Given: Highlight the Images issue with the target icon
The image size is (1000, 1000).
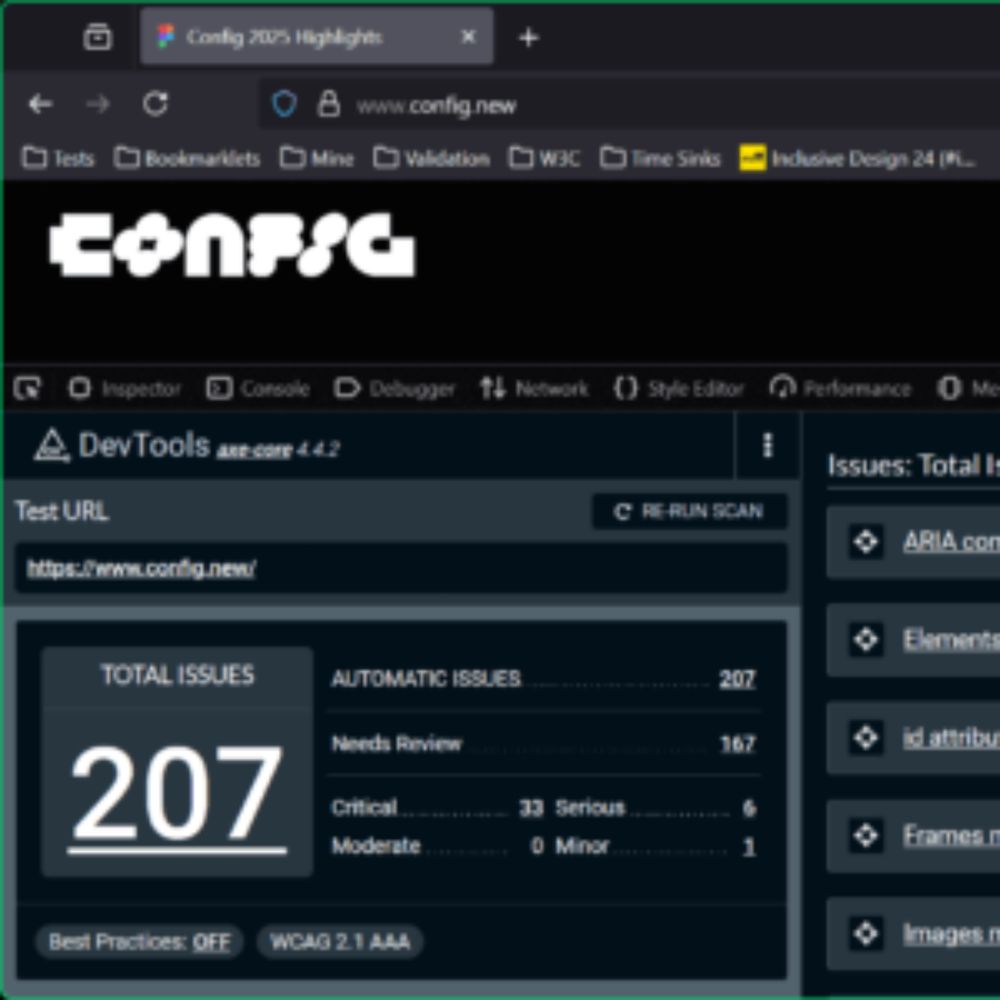Looking at the screenshot, I should pos(865,934).
